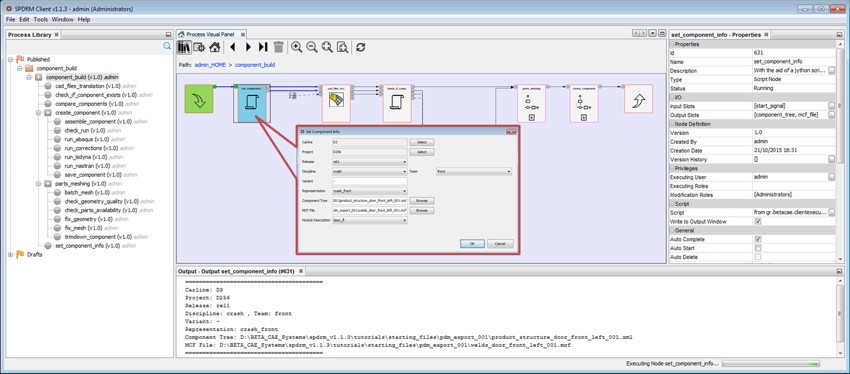Click the component_build path link

pyautogui.click(x=255, y=65)
